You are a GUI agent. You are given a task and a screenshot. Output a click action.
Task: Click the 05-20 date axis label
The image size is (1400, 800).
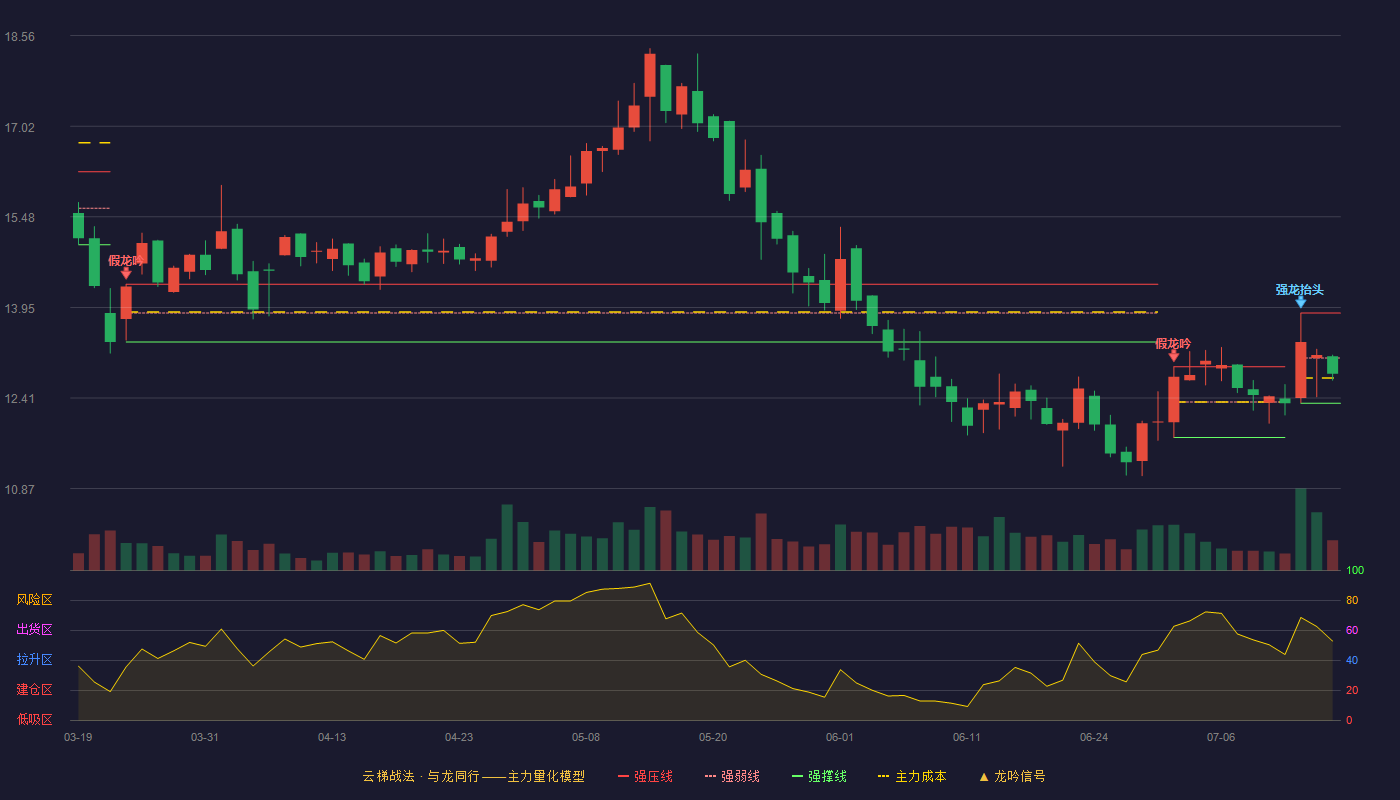pos(713,737)
